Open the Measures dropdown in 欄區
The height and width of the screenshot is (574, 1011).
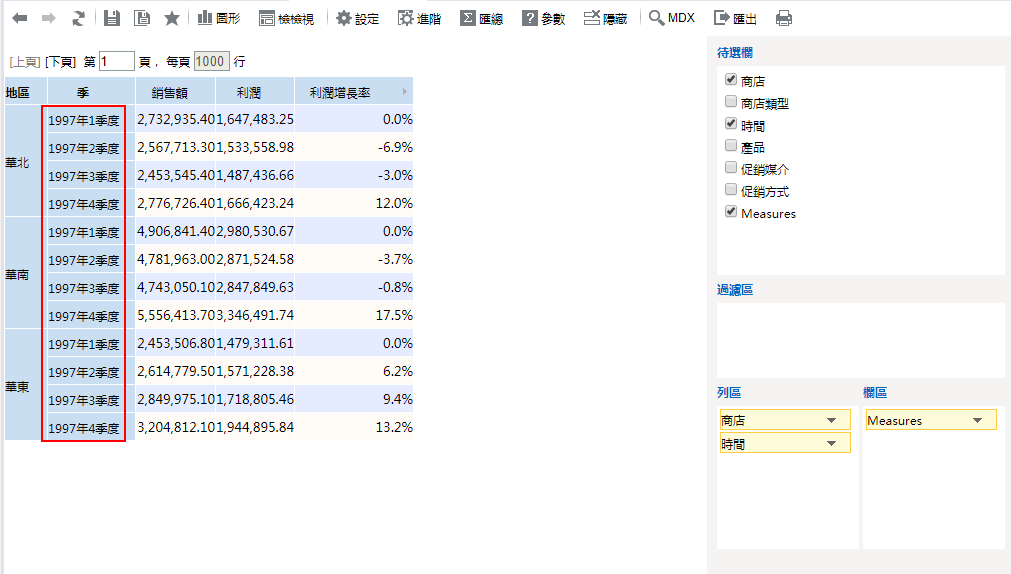tap(977, 421)
